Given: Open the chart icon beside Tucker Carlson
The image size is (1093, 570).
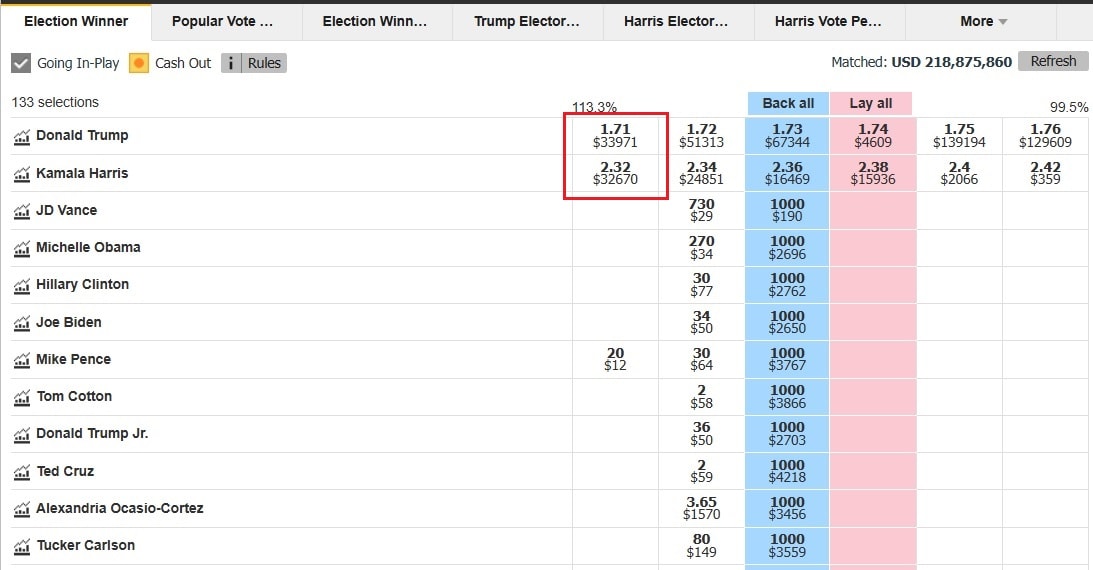Looking at the screenshot, I should click(x=22, y=546).
